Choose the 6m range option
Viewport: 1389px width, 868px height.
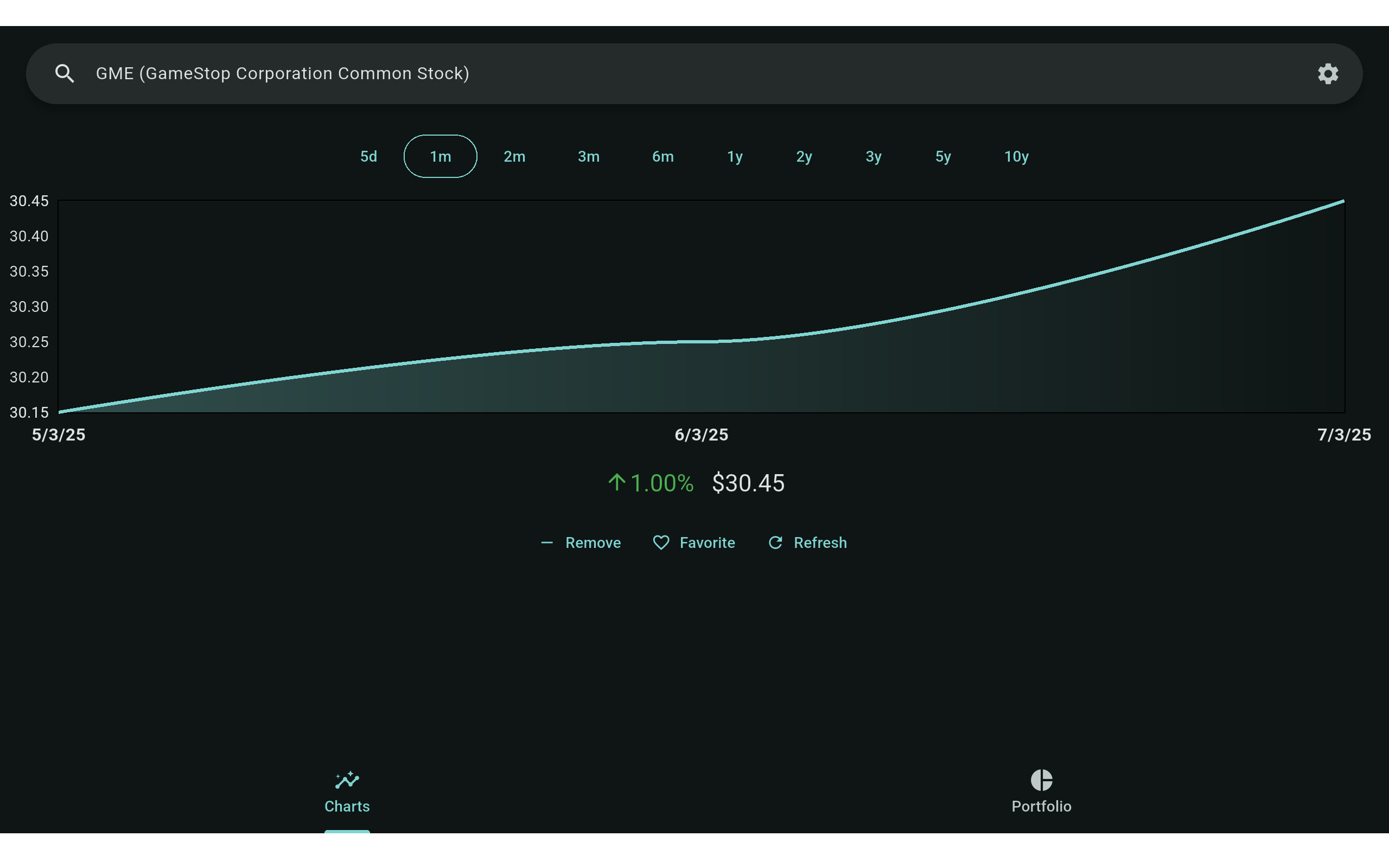tap(662, 156)
